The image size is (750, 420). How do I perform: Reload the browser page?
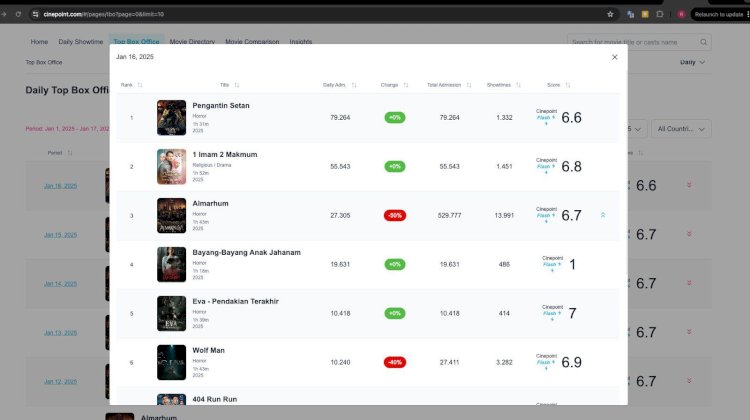pos(18,14)
